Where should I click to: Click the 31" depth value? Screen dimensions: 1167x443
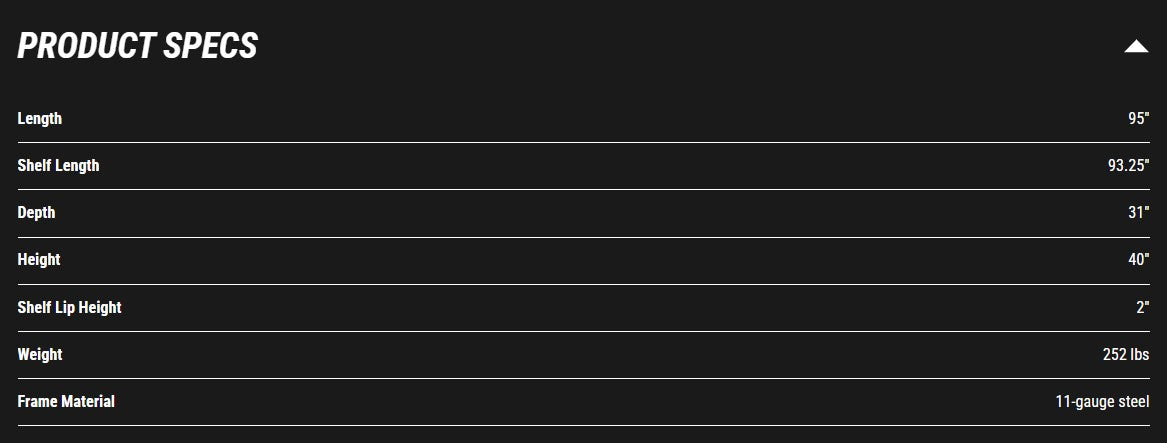(1138, 212)
